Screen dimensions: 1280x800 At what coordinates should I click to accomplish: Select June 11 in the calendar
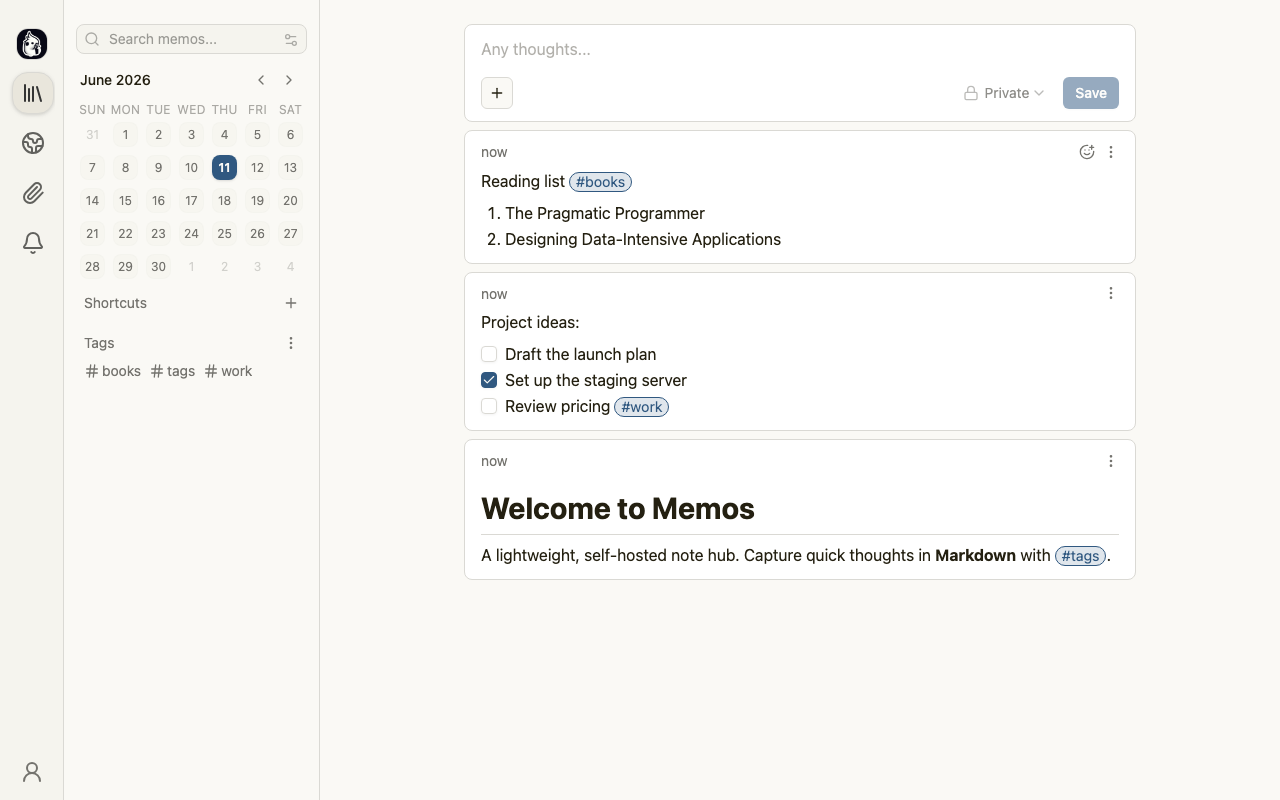(224, 168)
